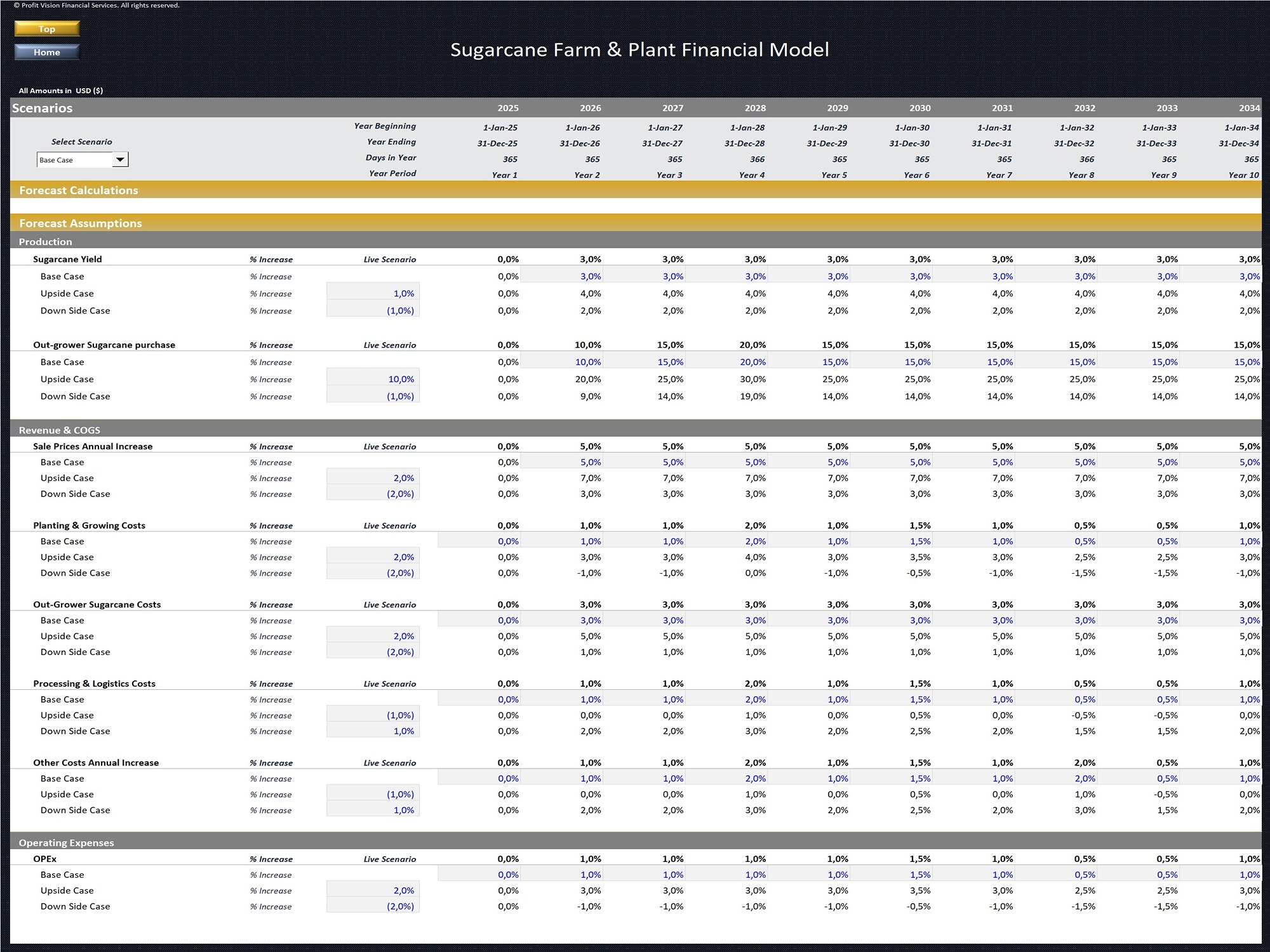Viewport: 1270px width, 952px height.
Task: Click the Year Period row label
Action: pos(392,173)
